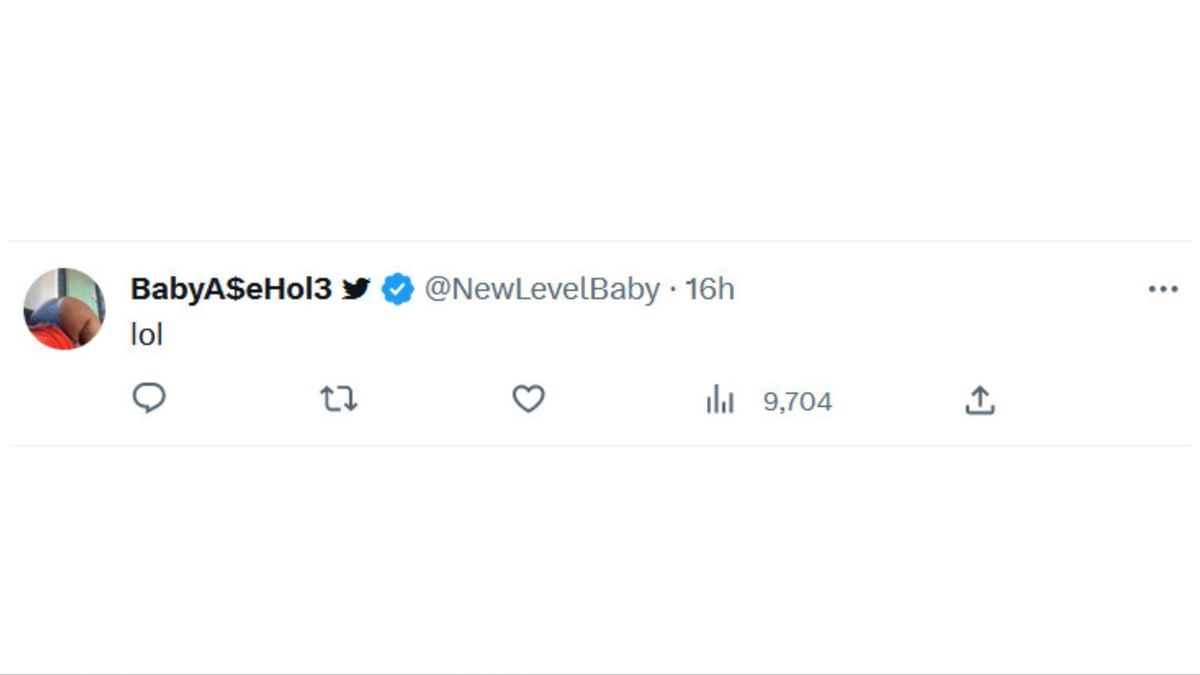Click the blank white area above the tweet
Screen dimensions: 1200x675
[x=600, y=120]
